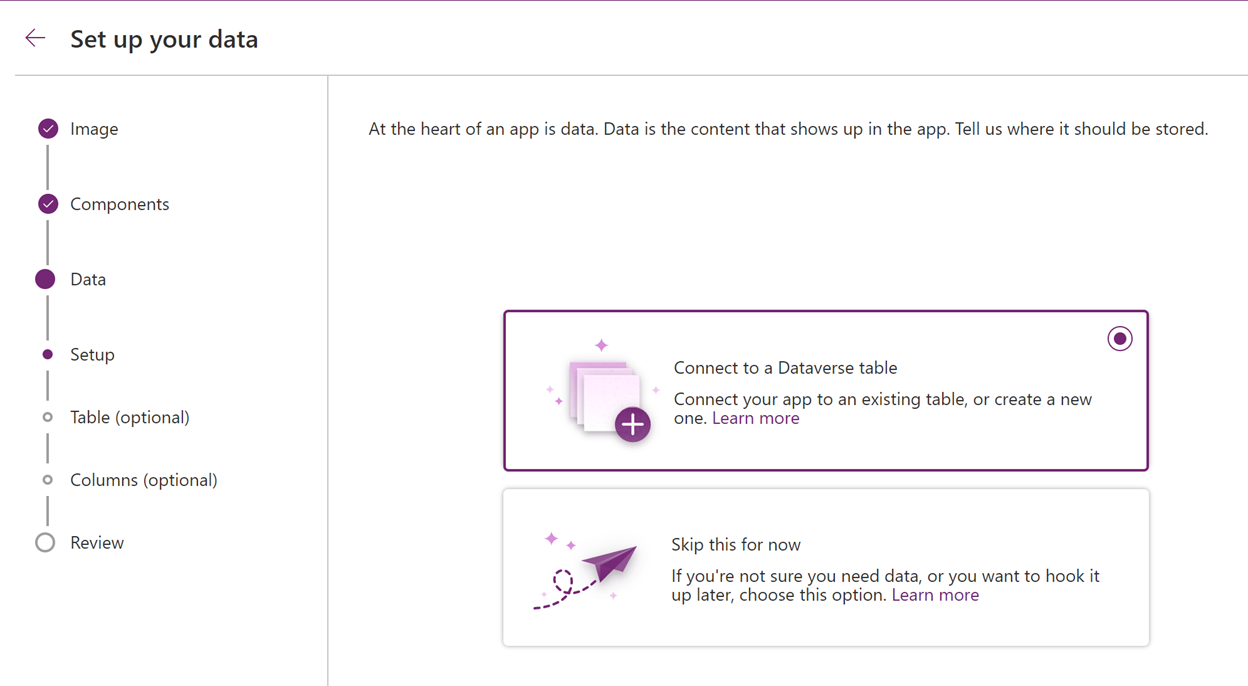Open Learn more link for Dataverse table
1248x686 pixels.
[x=755, y=418]
